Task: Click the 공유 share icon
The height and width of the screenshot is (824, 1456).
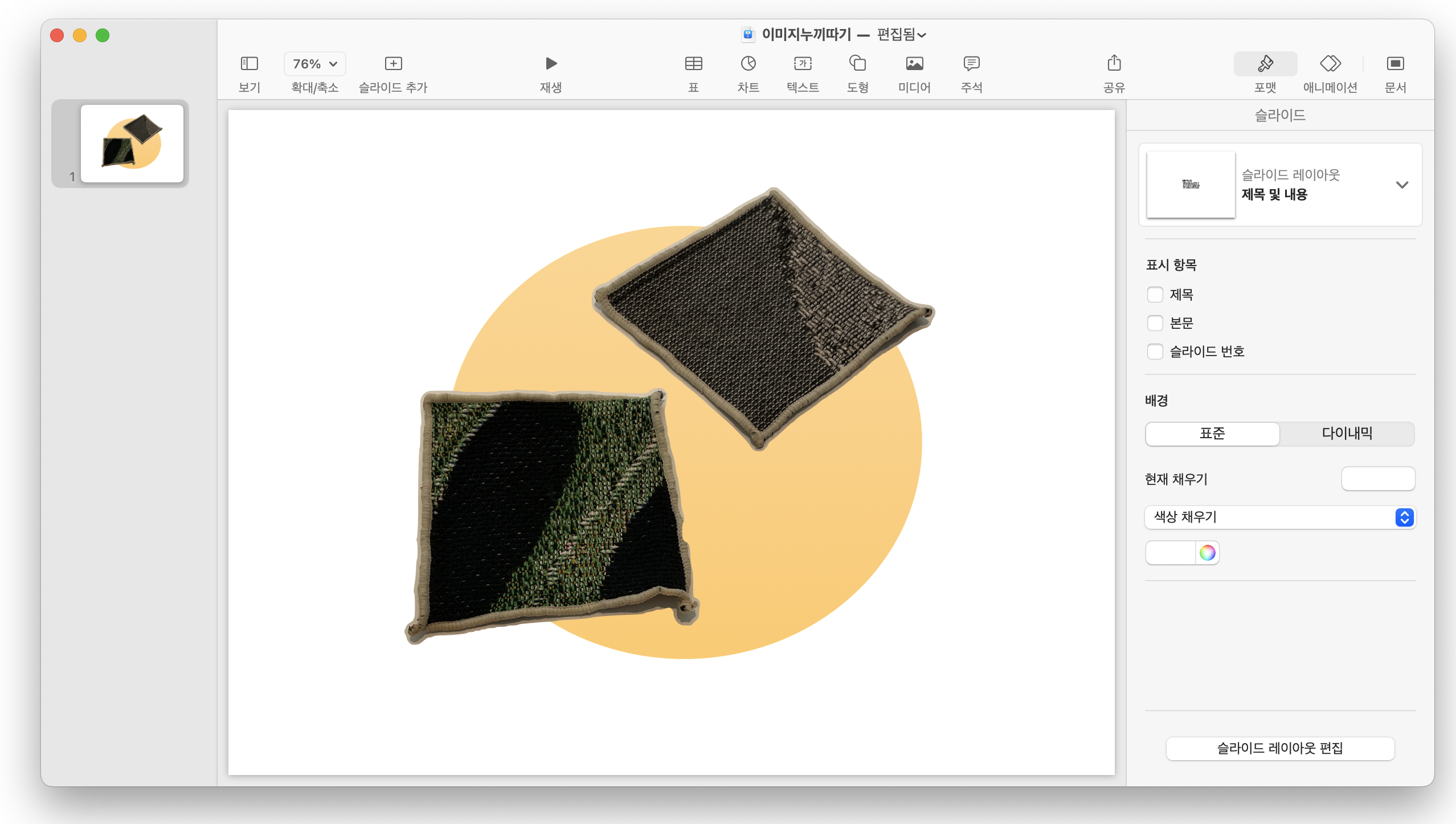Action: (1114, 64)
